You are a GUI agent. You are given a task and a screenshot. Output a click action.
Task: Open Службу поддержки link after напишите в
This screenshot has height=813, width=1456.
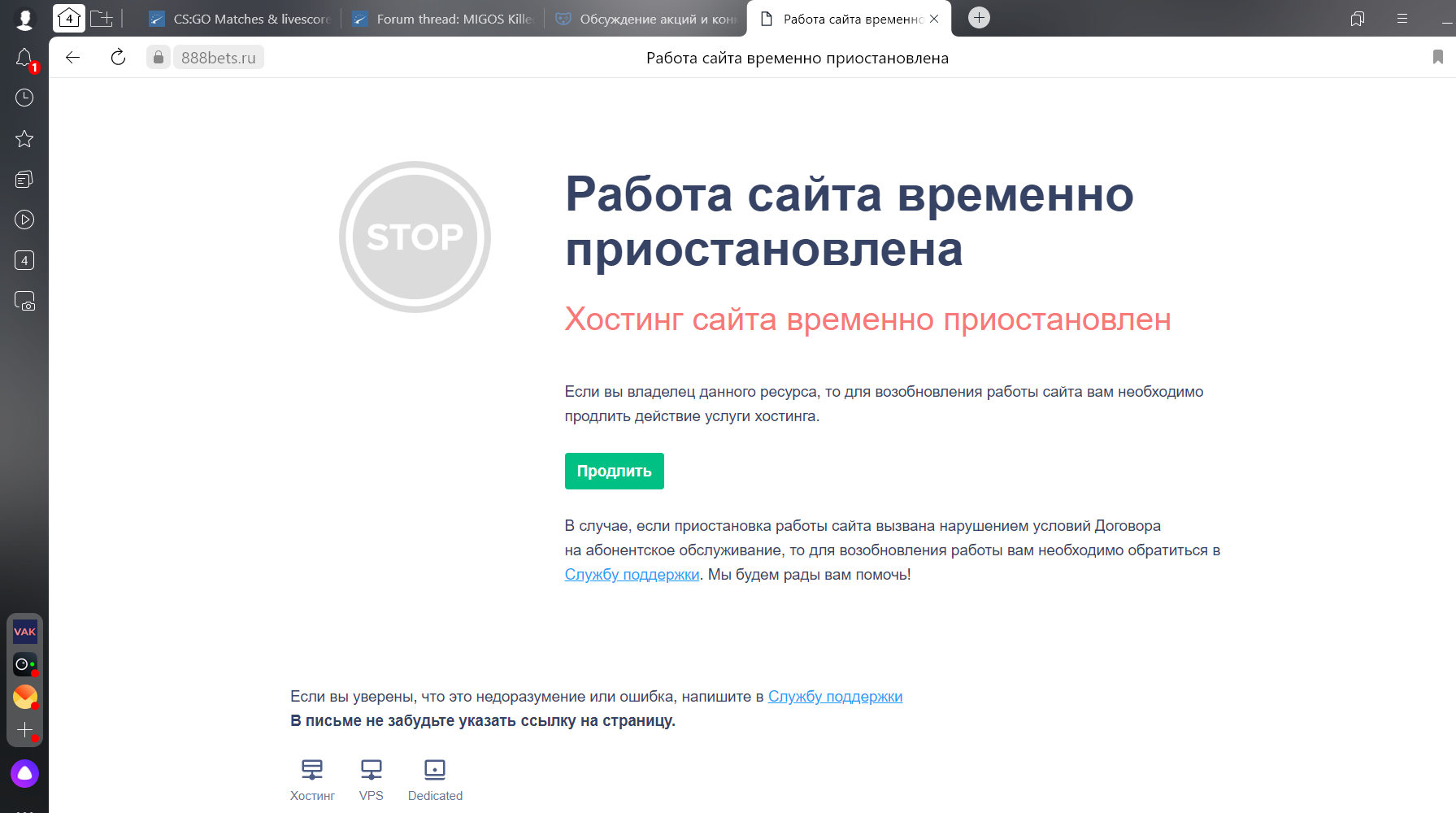click(835, 697)
